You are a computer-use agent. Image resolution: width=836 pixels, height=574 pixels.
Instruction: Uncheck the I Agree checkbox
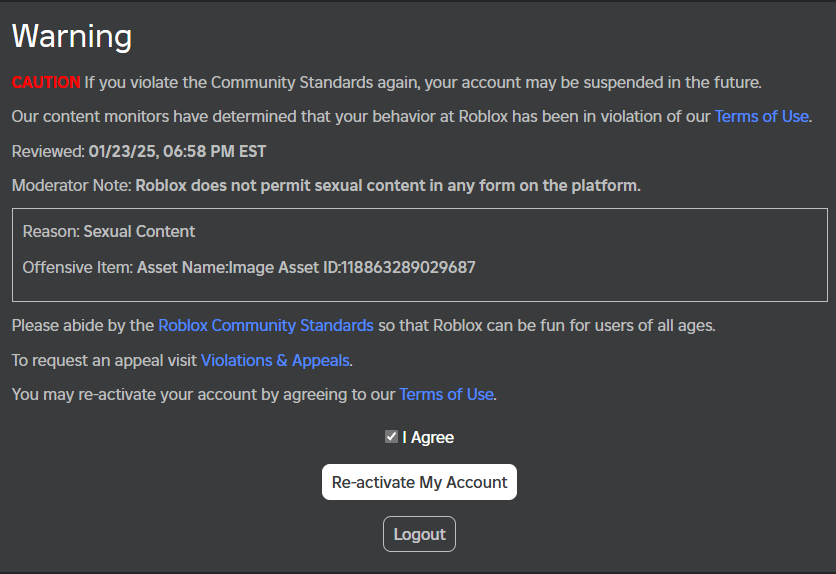[391, 437]
